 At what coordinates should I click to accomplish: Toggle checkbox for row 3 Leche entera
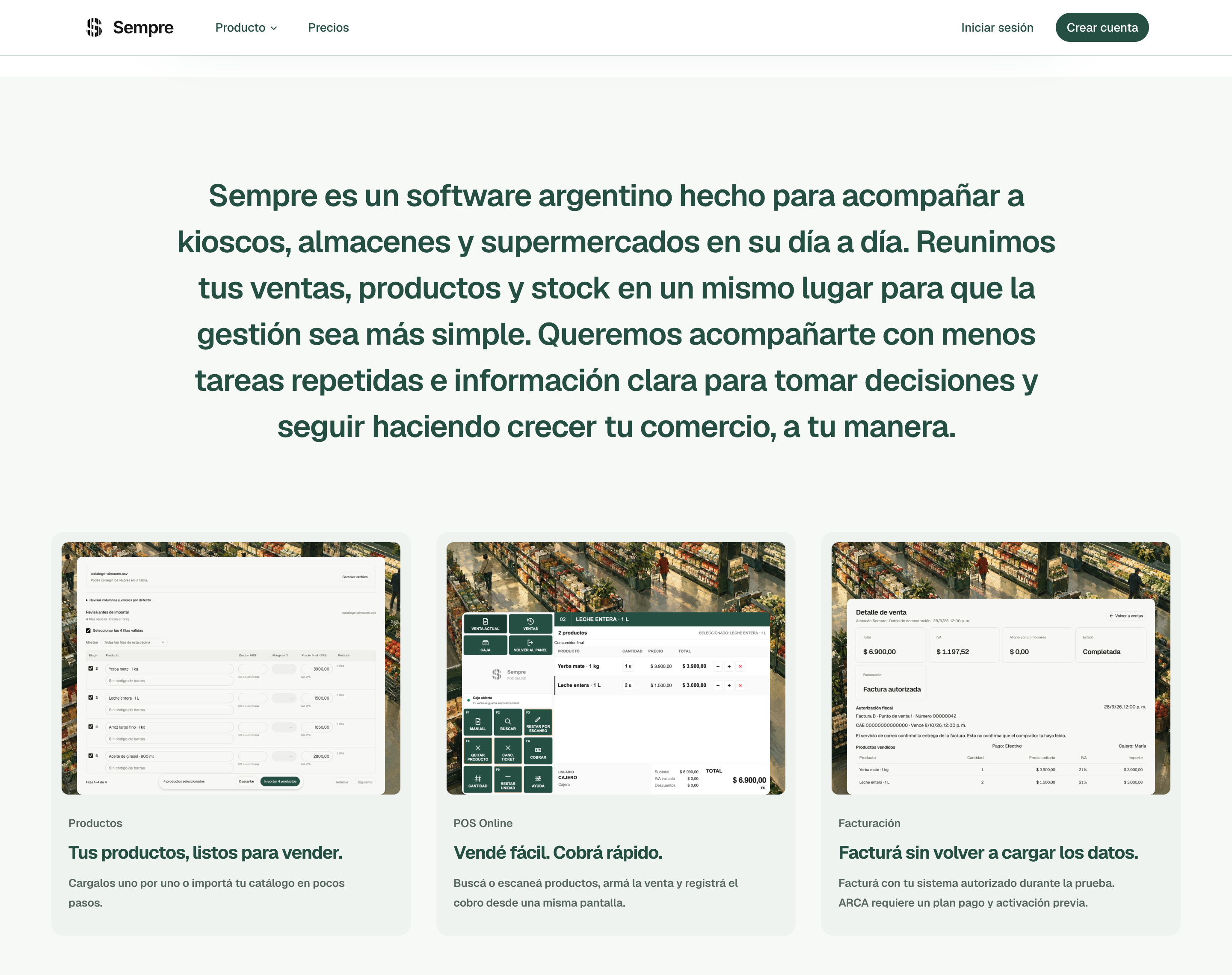point(90,697)
